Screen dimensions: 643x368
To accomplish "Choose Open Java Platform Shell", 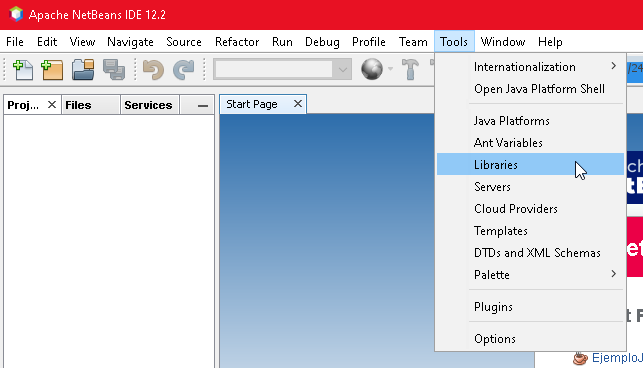I will pos(530,89).
